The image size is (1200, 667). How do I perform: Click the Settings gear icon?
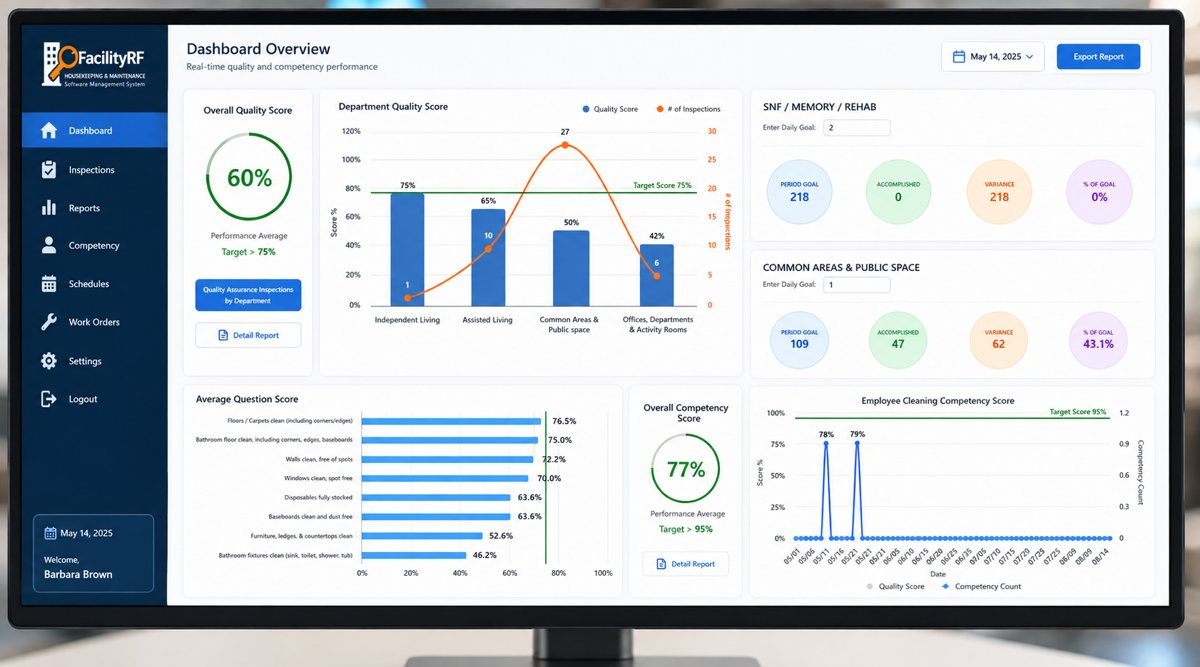pos(48,361)
